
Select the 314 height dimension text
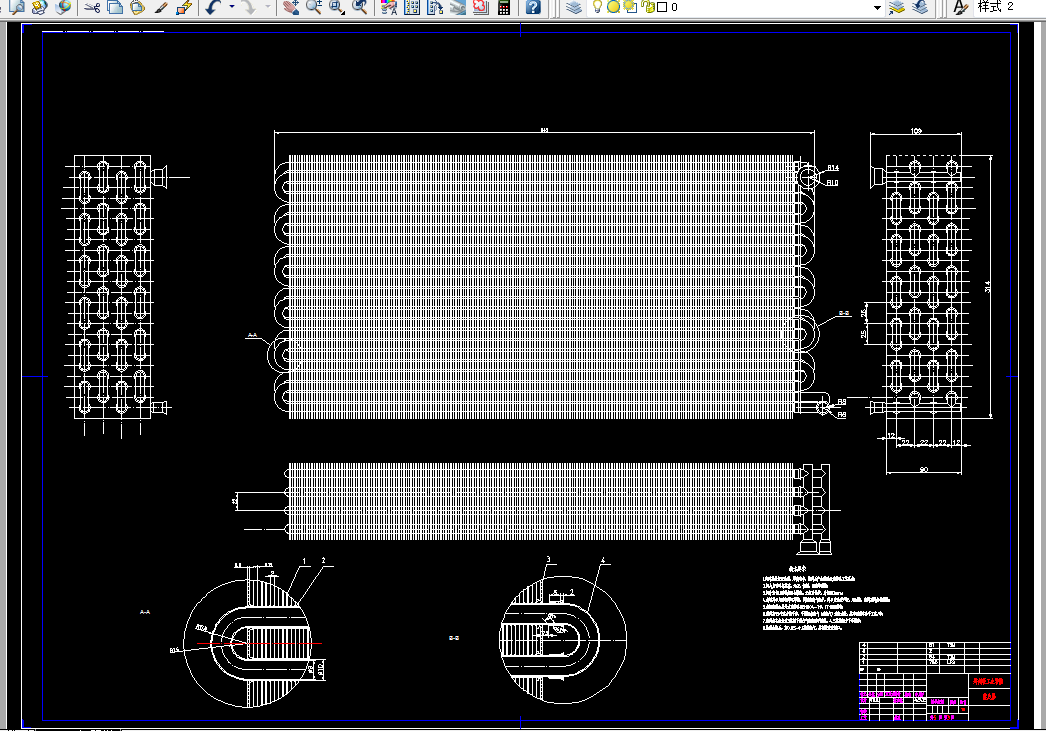(988, 286)
